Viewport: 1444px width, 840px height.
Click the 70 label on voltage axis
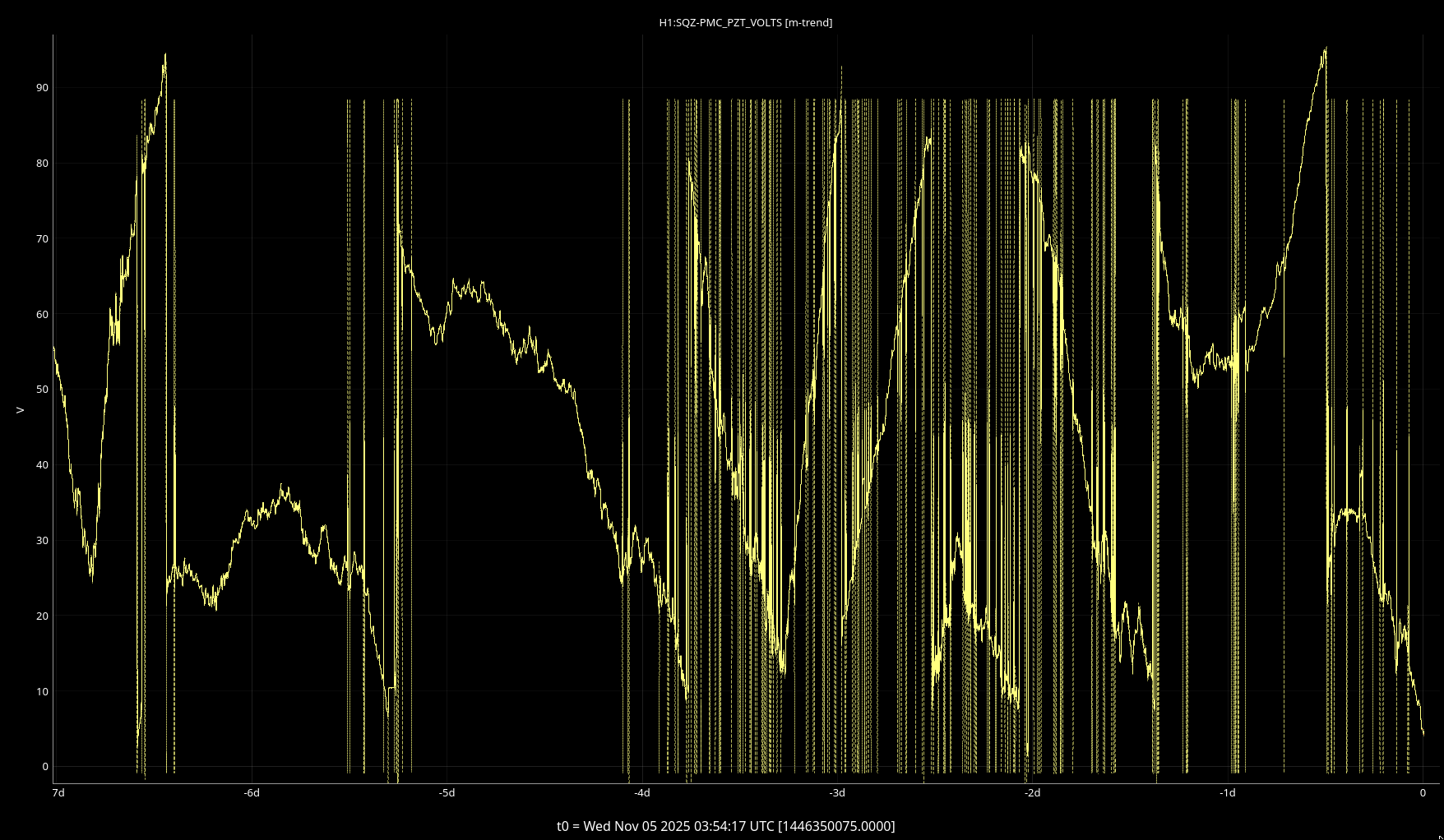[42, 239]
